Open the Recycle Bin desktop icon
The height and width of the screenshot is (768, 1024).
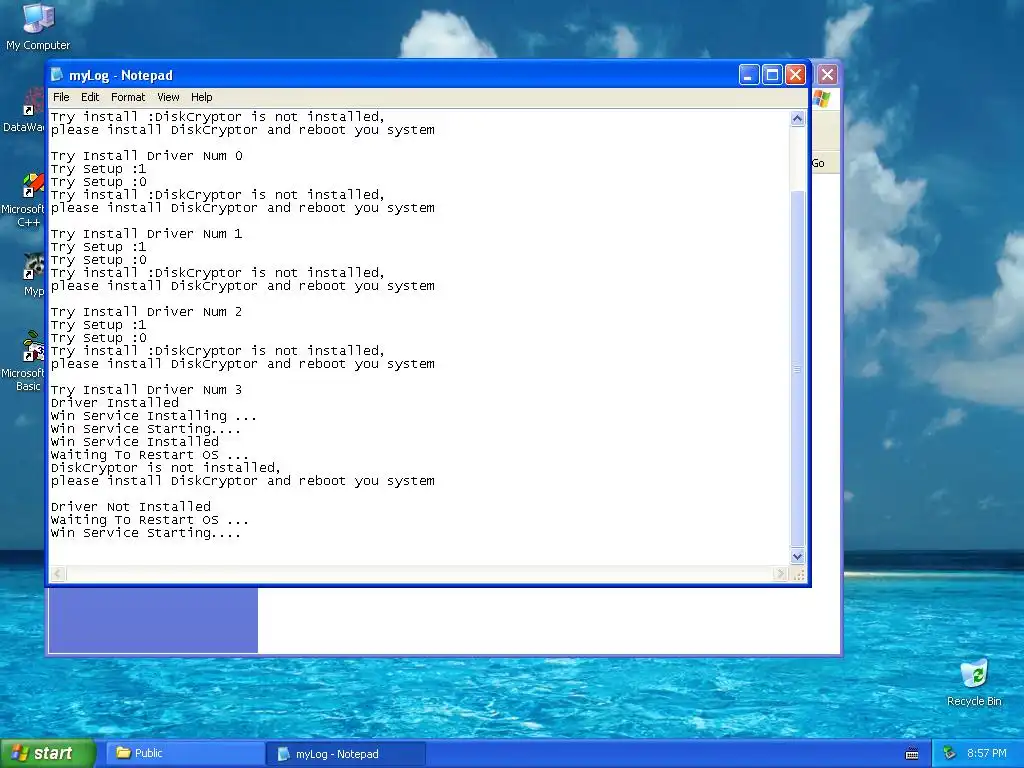click(x=974, y=683)
